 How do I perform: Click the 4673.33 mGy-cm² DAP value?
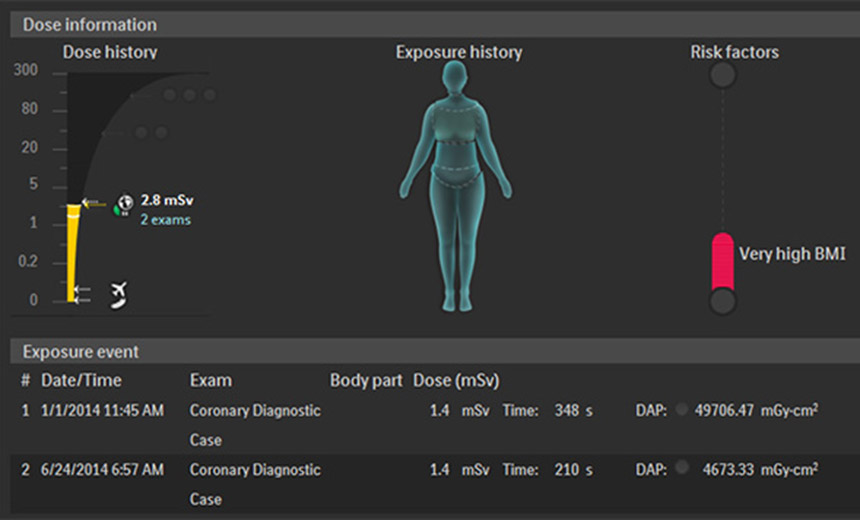point(760,470)
